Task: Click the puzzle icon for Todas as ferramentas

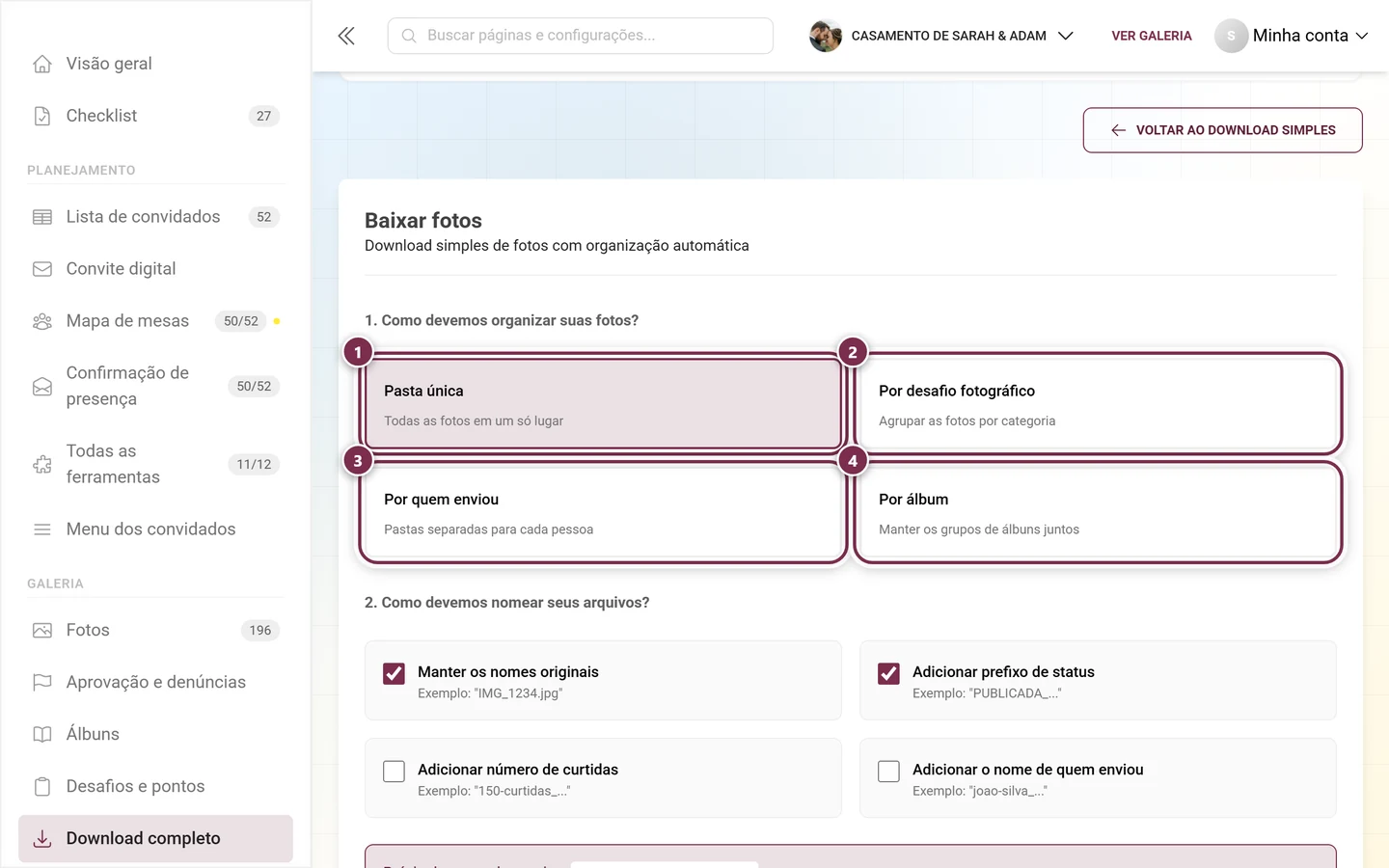Action: click(x=42, y=465)
